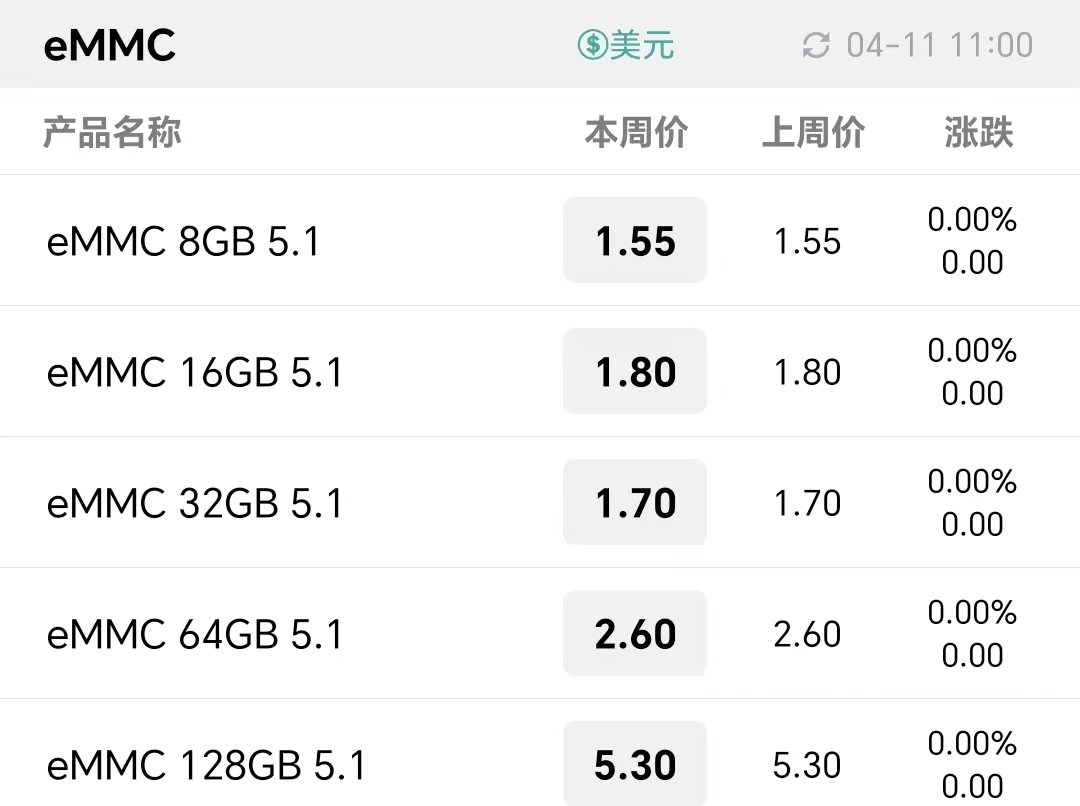Image resolution: width=1080 pixels, height=806 pixels.
Task: Click the 0.00% change for eMMC 8GB
Action: tap(972, 220)
